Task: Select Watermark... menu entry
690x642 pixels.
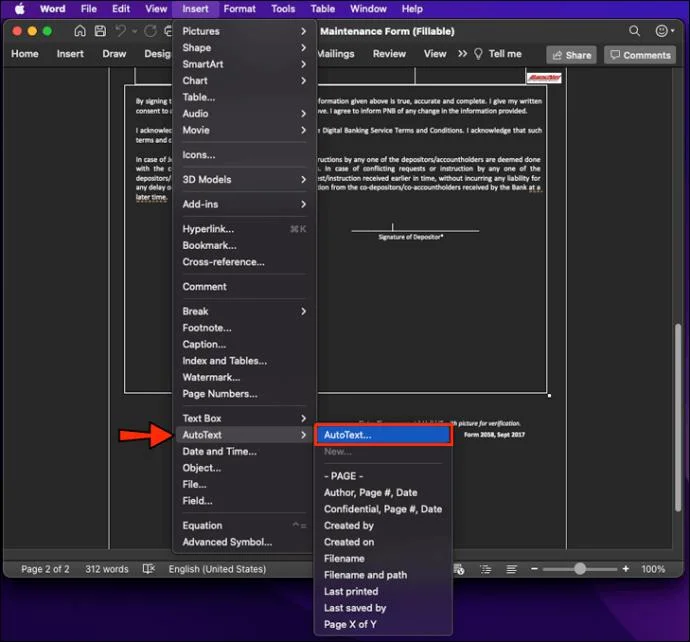Action: coord(244,377)
